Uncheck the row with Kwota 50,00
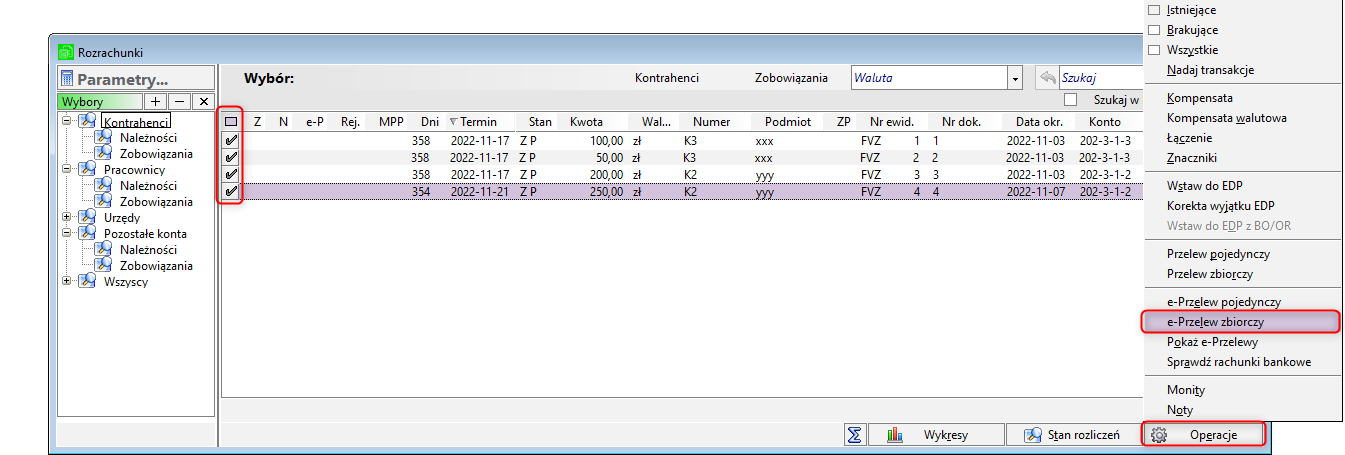This screenshot has height=455, width=1345. [231, 158]
